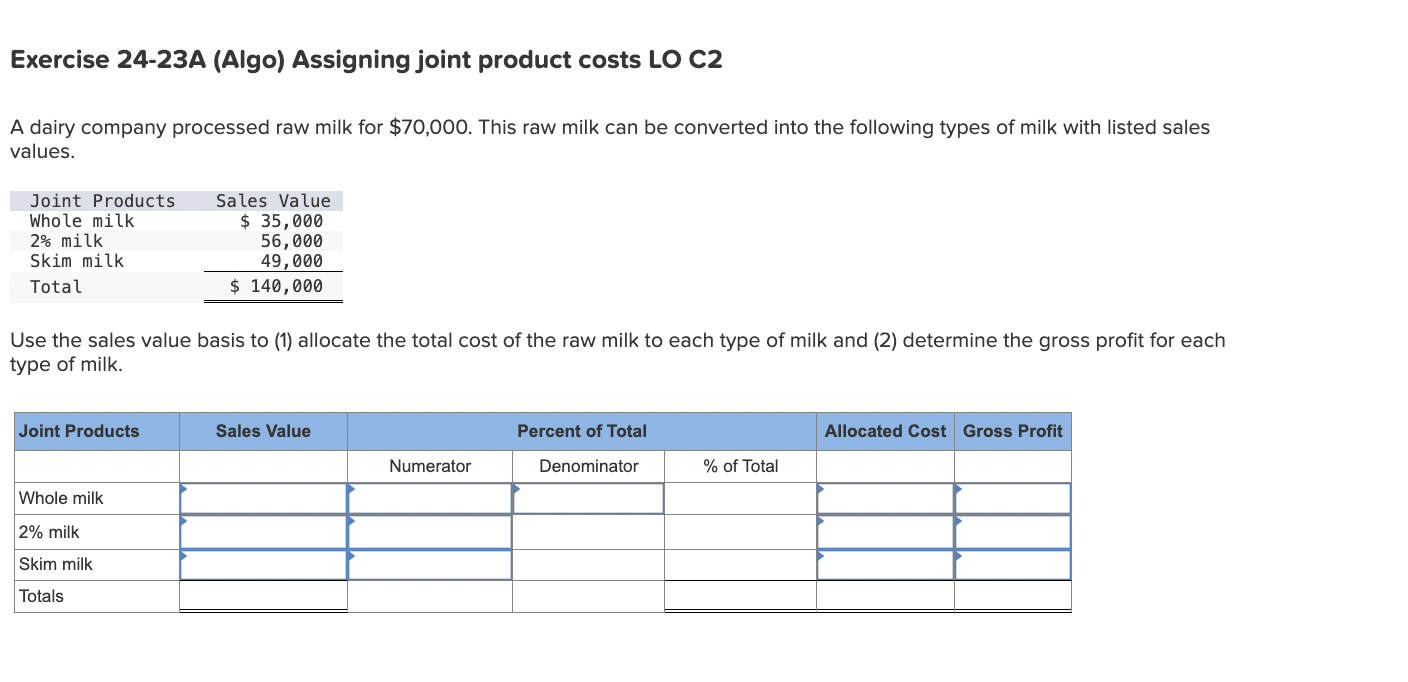Click the Denominator input for Whole milk

[588, 498]
